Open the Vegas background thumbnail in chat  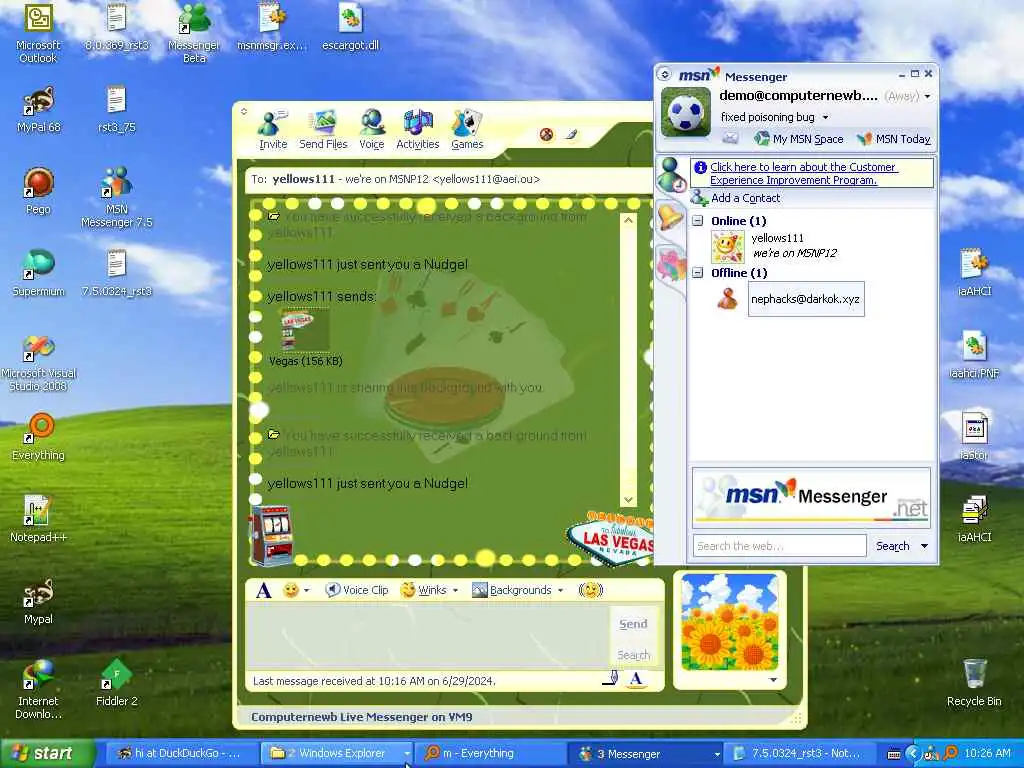click(305, 330)
